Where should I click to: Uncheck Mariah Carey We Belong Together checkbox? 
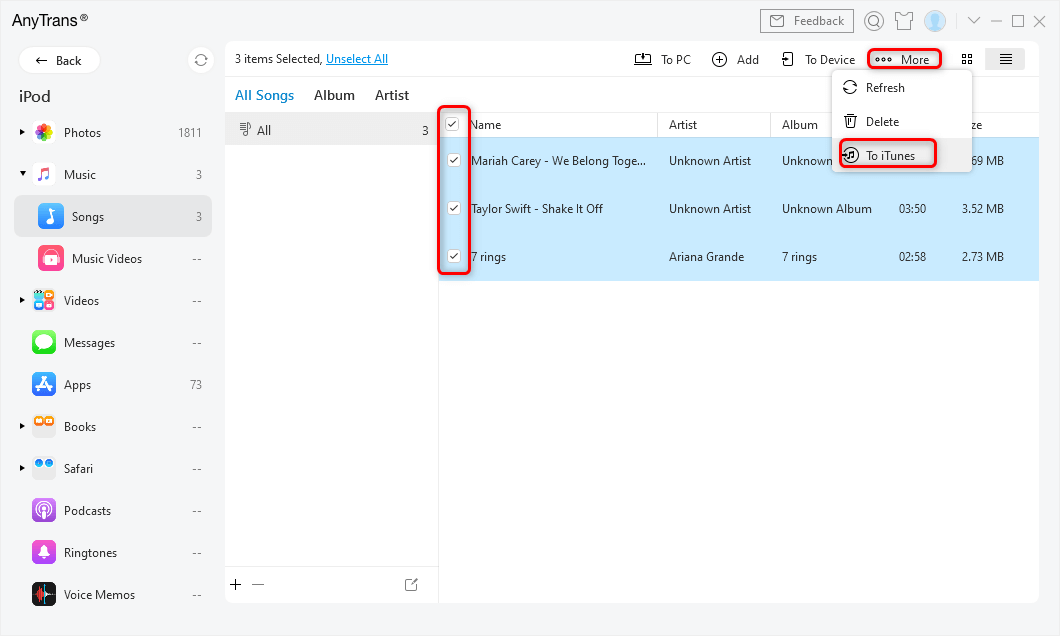[454, 160]
